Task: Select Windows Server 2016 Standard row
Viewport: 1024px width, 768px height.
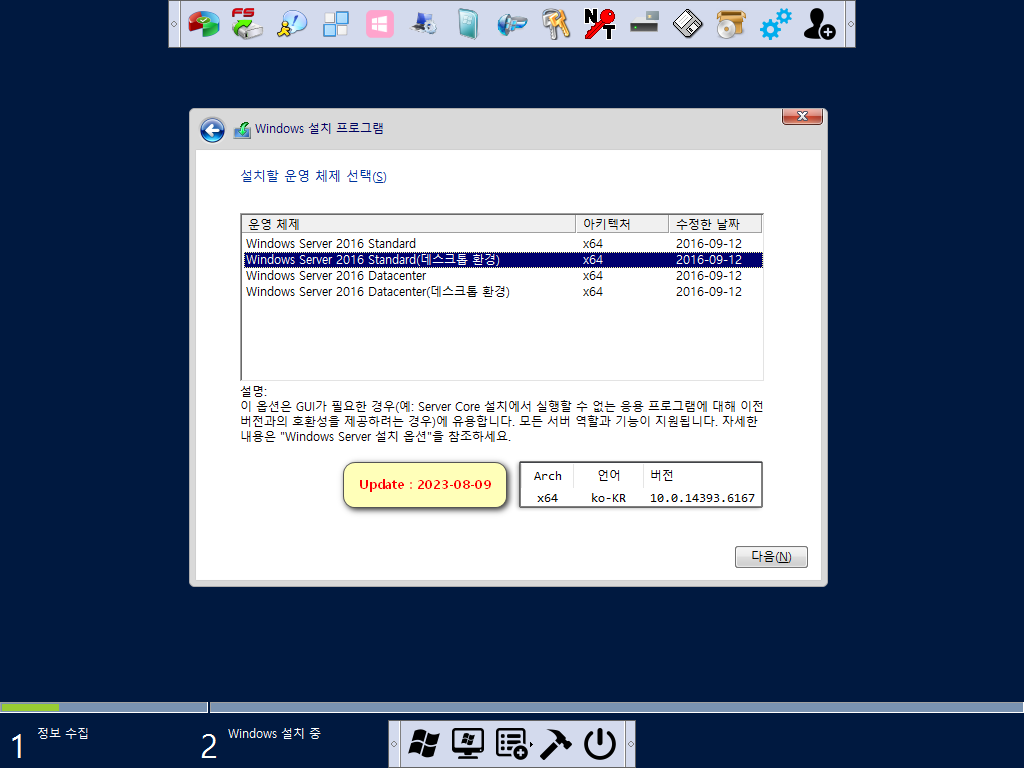Action: point(503,244)
